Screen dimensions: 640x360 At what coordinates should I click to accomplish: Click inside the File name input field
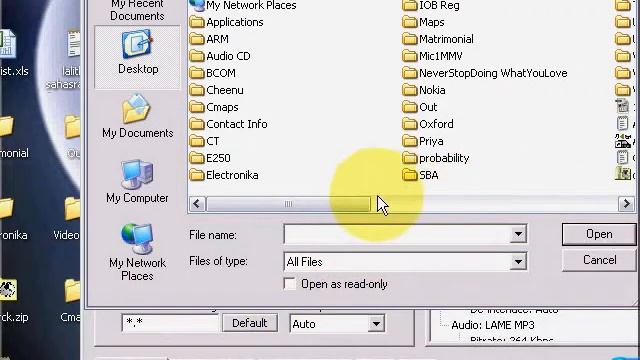tap(397, 234)
